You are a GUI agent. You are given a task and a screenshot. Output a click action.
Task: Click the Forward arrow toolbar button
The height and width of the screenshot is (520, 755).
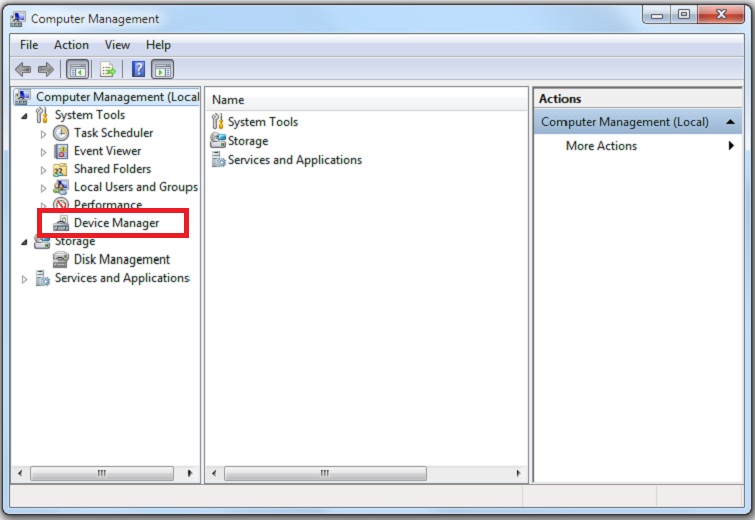click(45, 69)
